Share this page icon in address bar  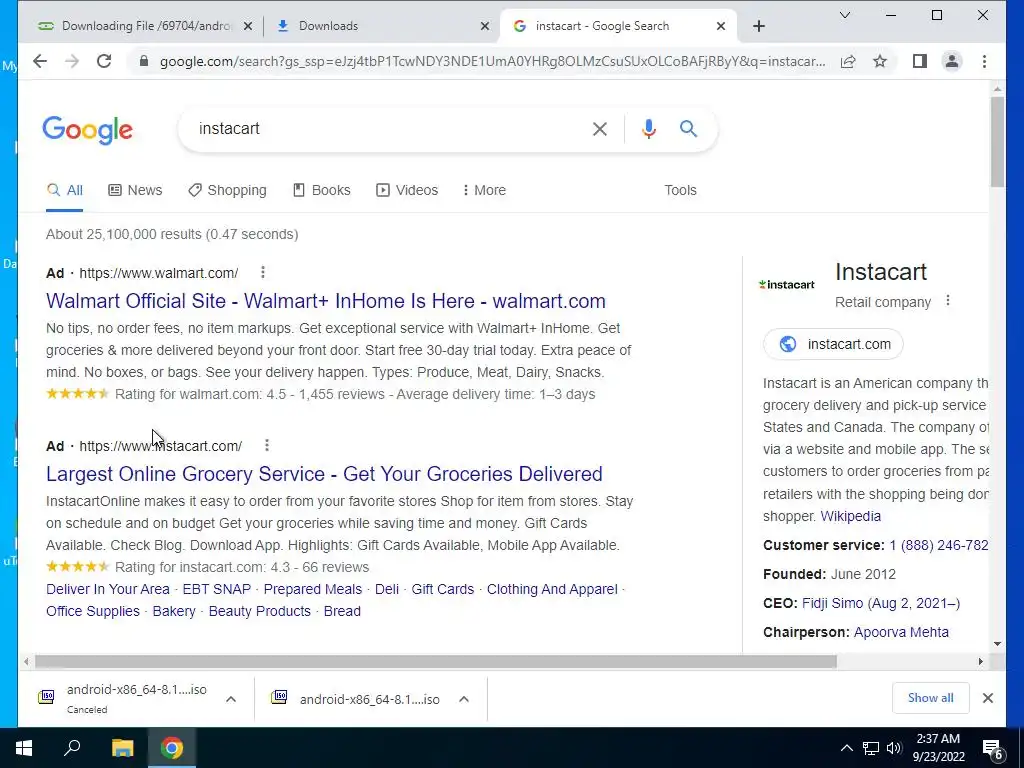848,61
